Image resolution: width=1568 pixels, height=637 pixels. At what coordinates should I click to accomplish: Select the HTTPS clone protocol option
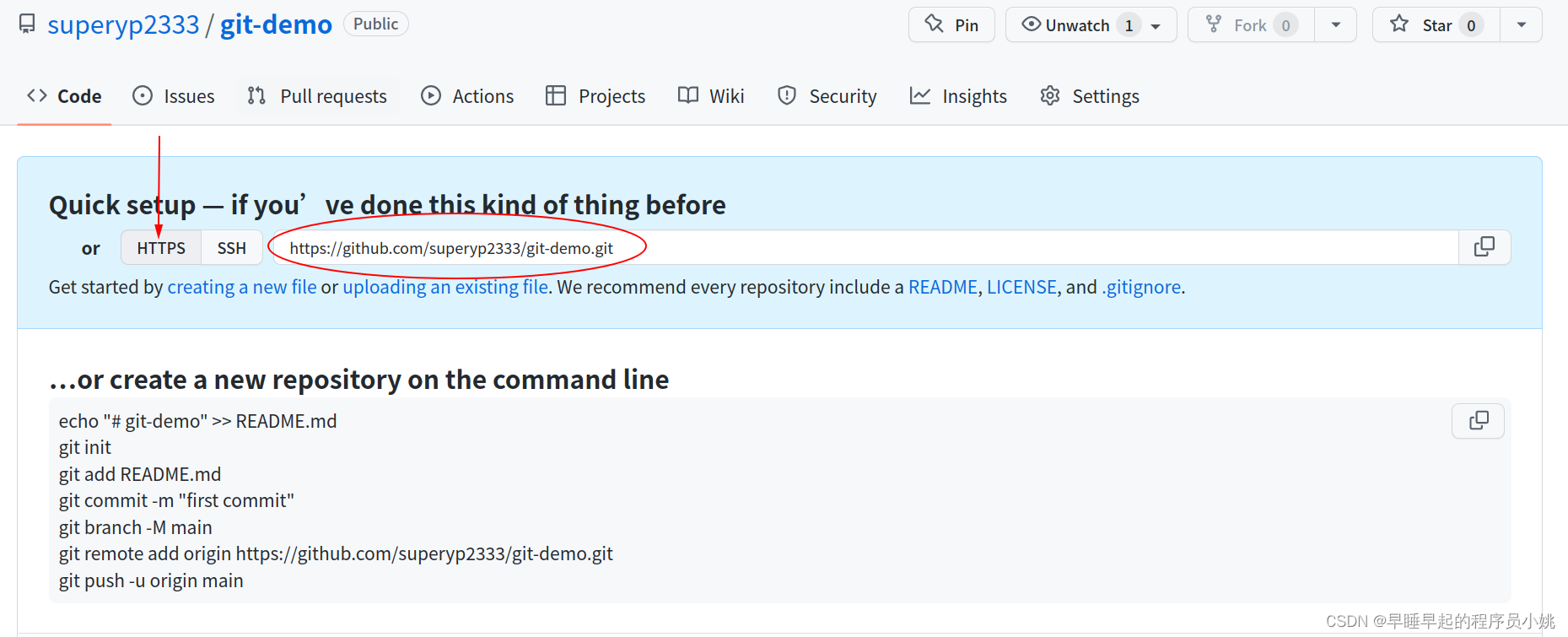pyautogui.click(x=161, y=248)
